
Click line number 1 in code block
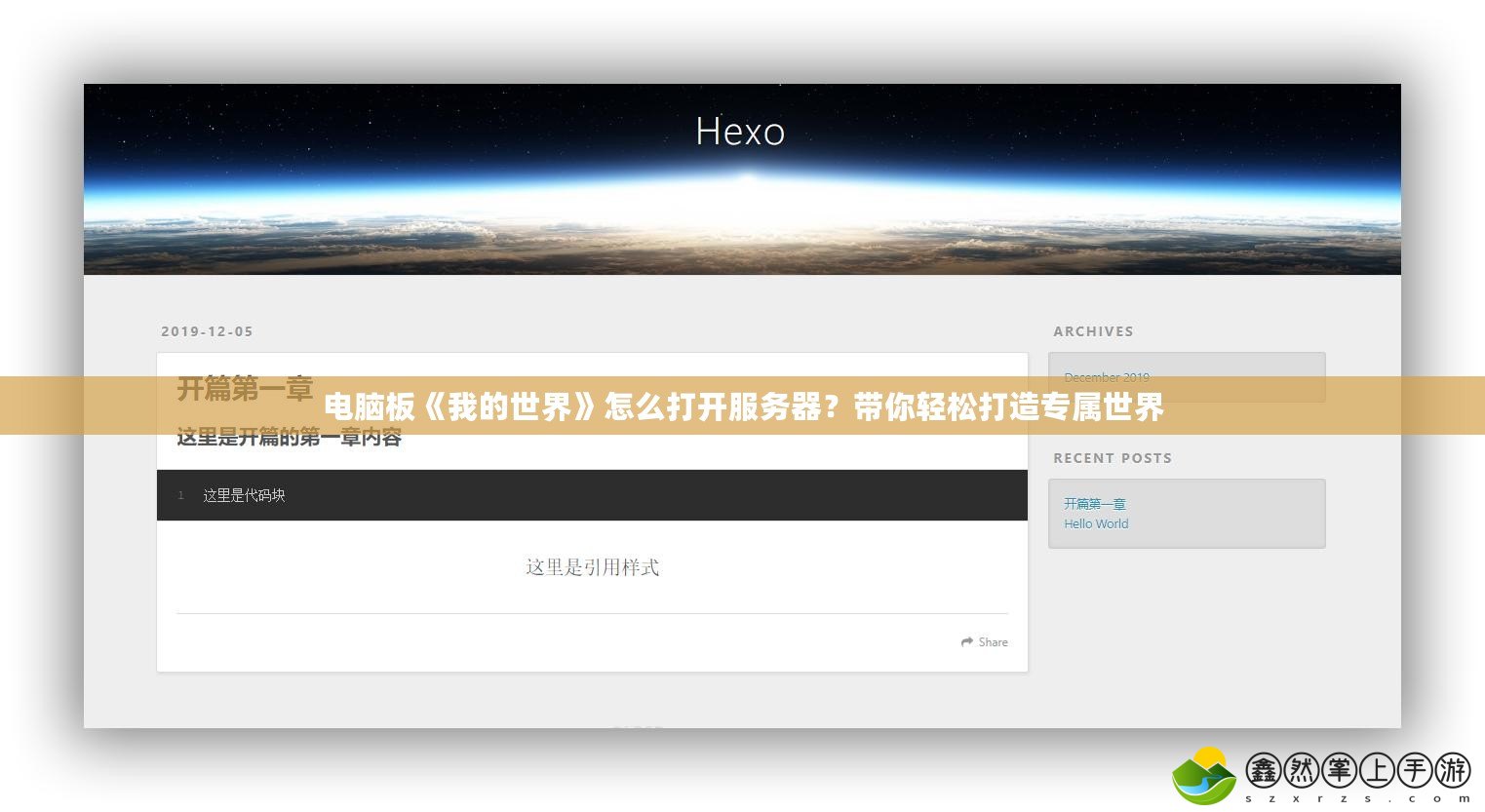180,495
